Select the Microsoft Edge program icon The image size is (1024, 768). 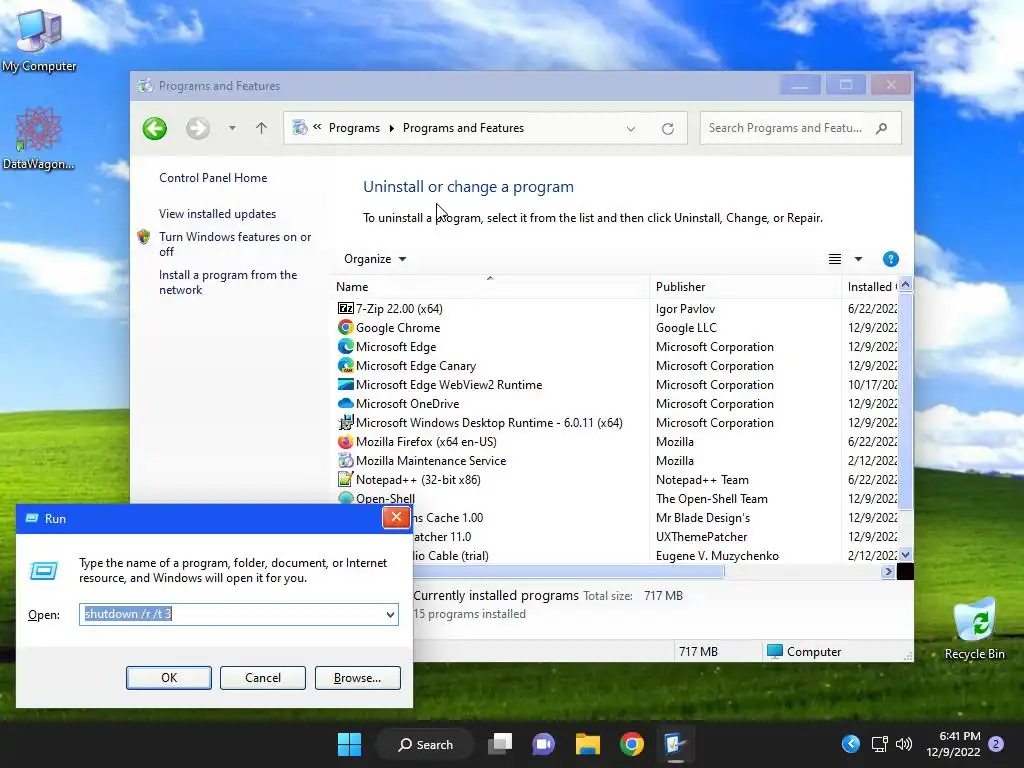(345, 346)
